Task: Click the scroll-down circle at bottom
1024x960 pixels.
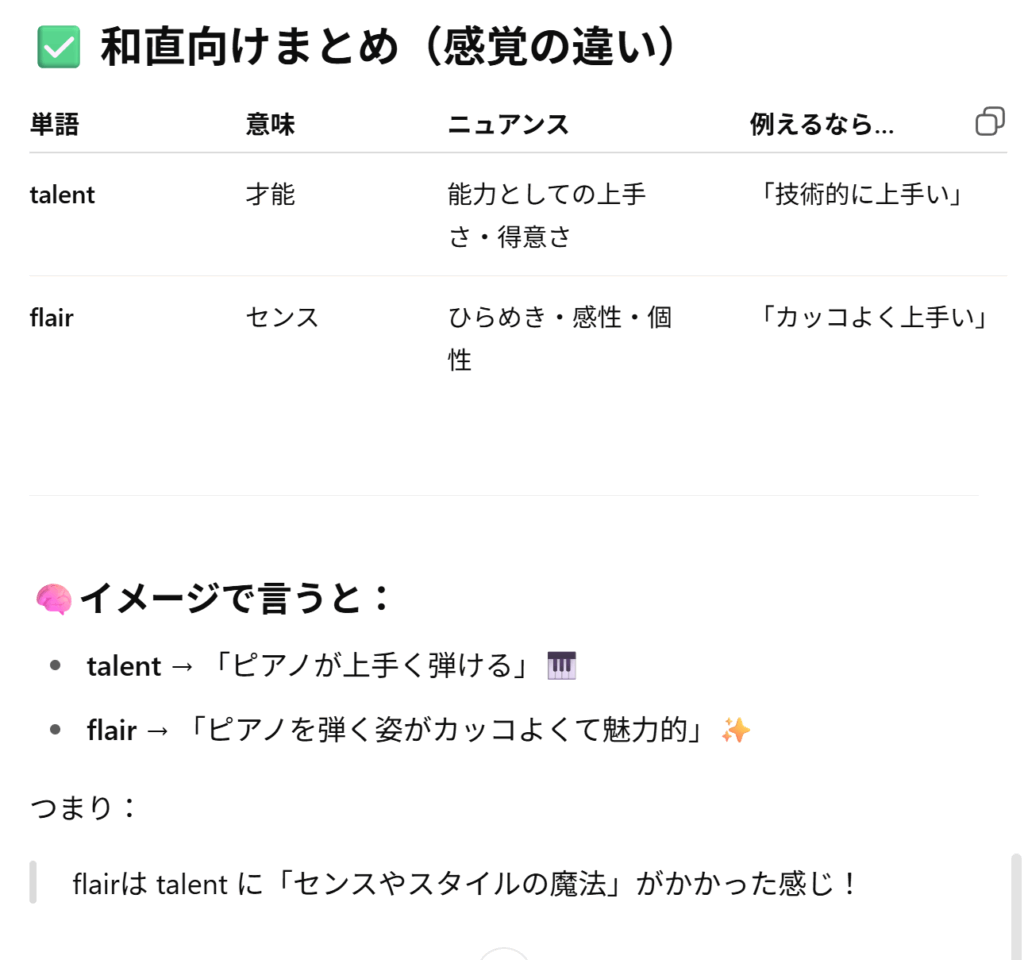Action: pyautogui.click(x=504, y=954)
